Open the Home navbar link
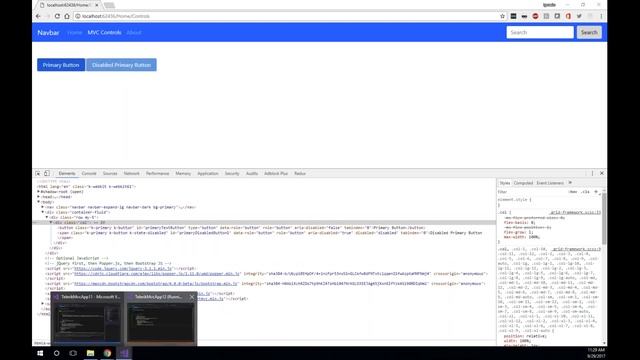This screenshot has width=640, height=360. 75,32
